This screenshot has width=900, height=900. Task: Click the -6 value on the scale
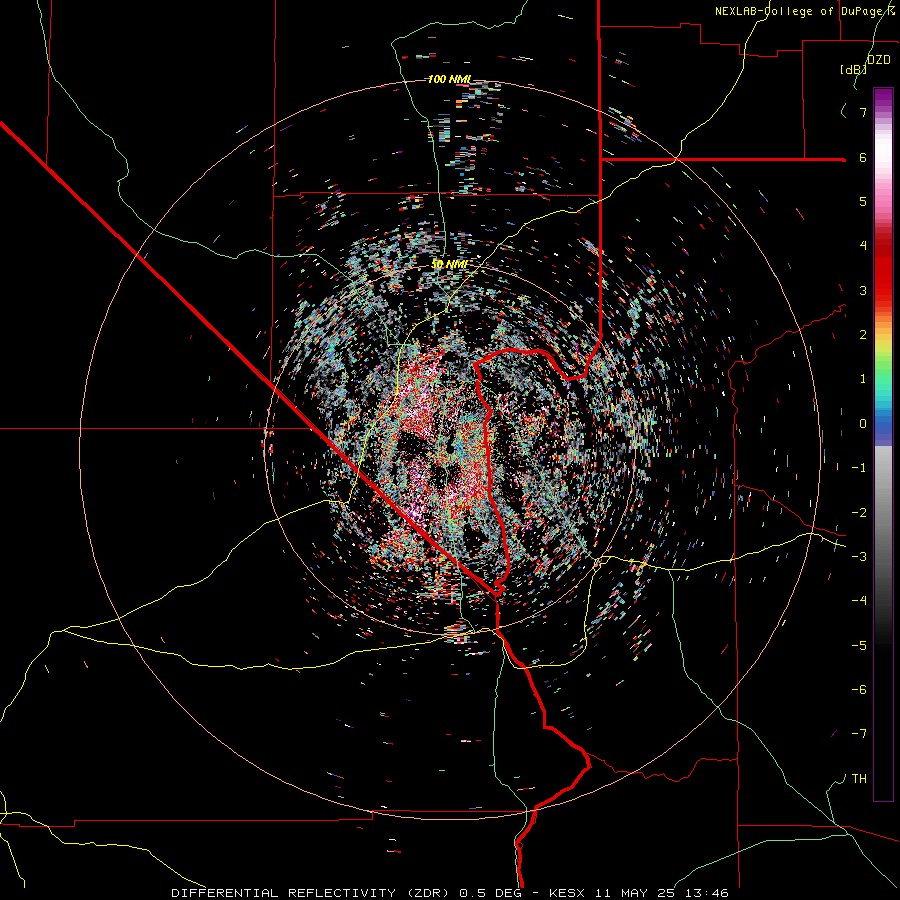pyautogui.click(x=859, y=689)
